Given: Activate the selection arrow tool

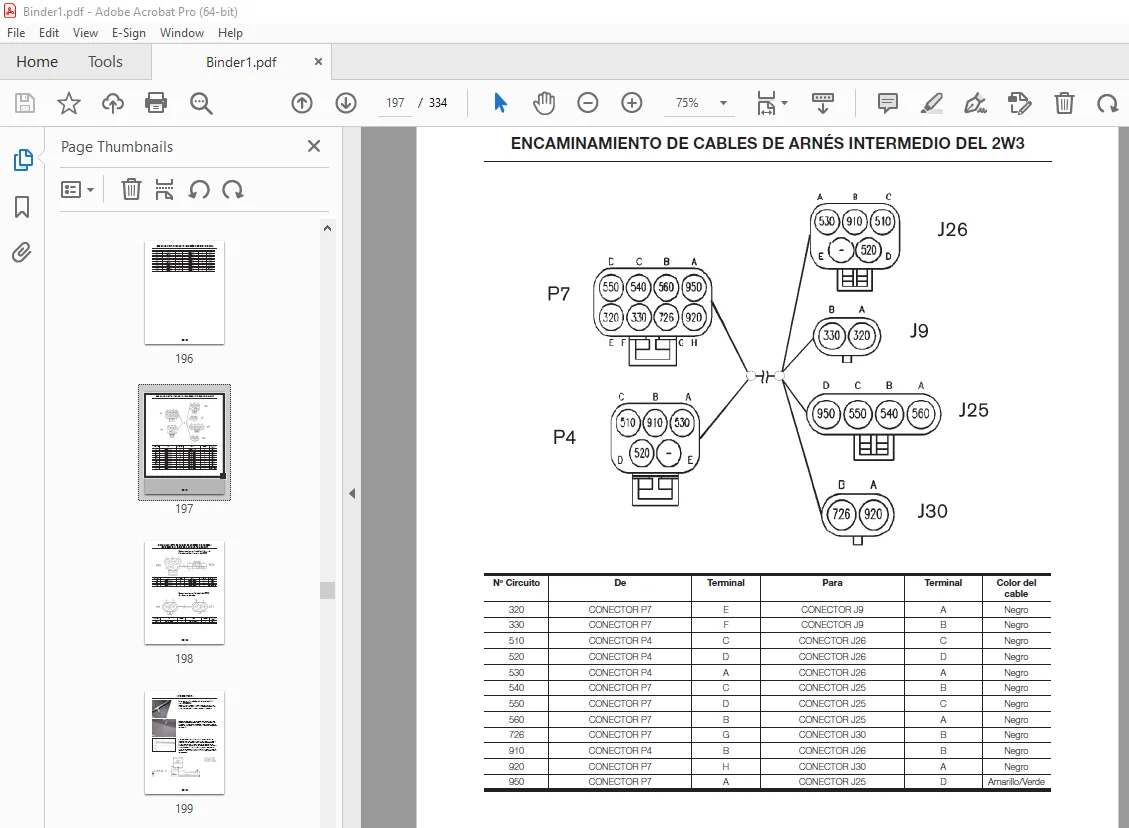Looking at the screenshot, I should 500,103.
